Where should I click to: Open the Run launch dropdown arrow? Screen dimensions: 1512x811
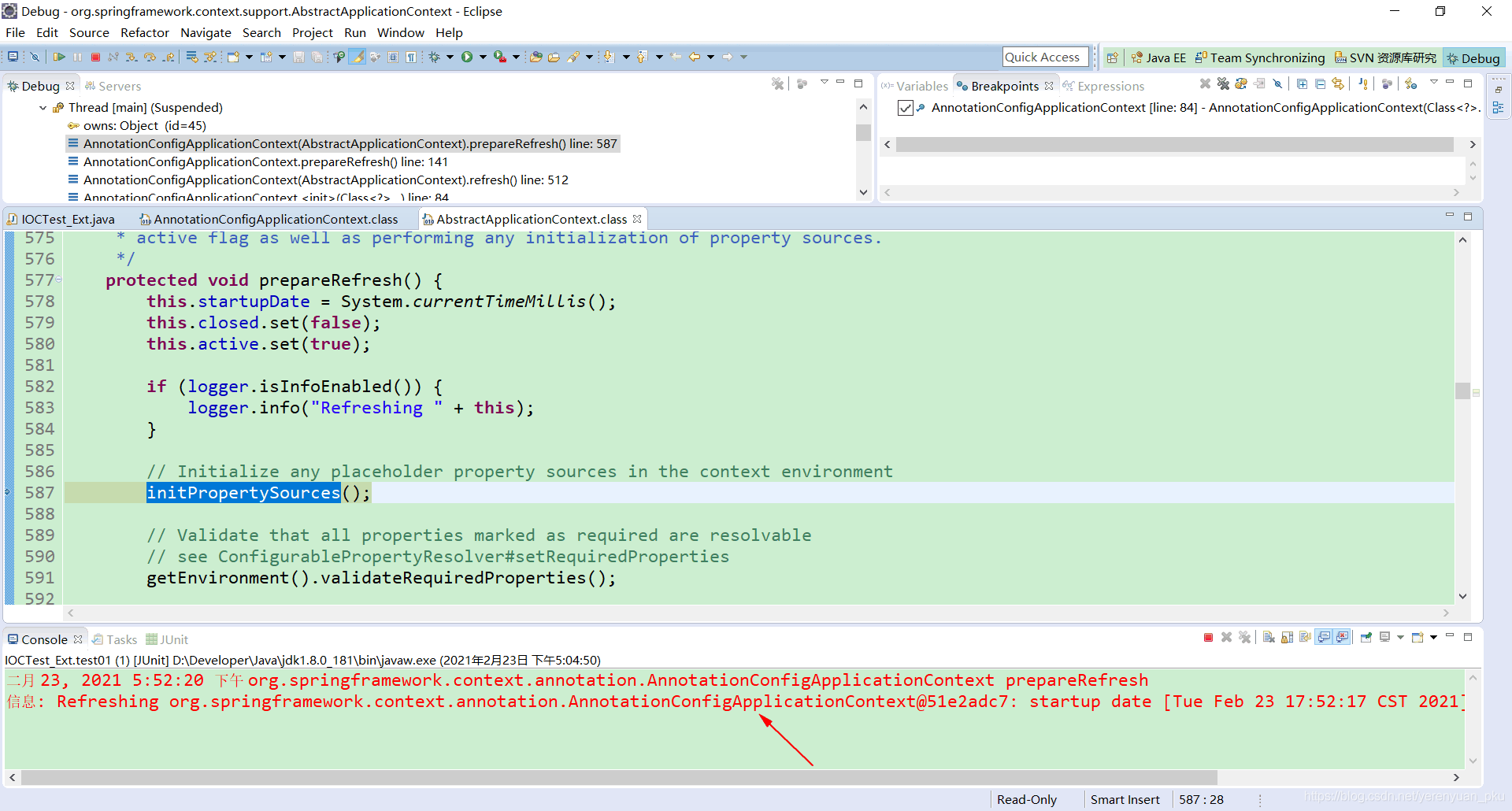(483, 57)
